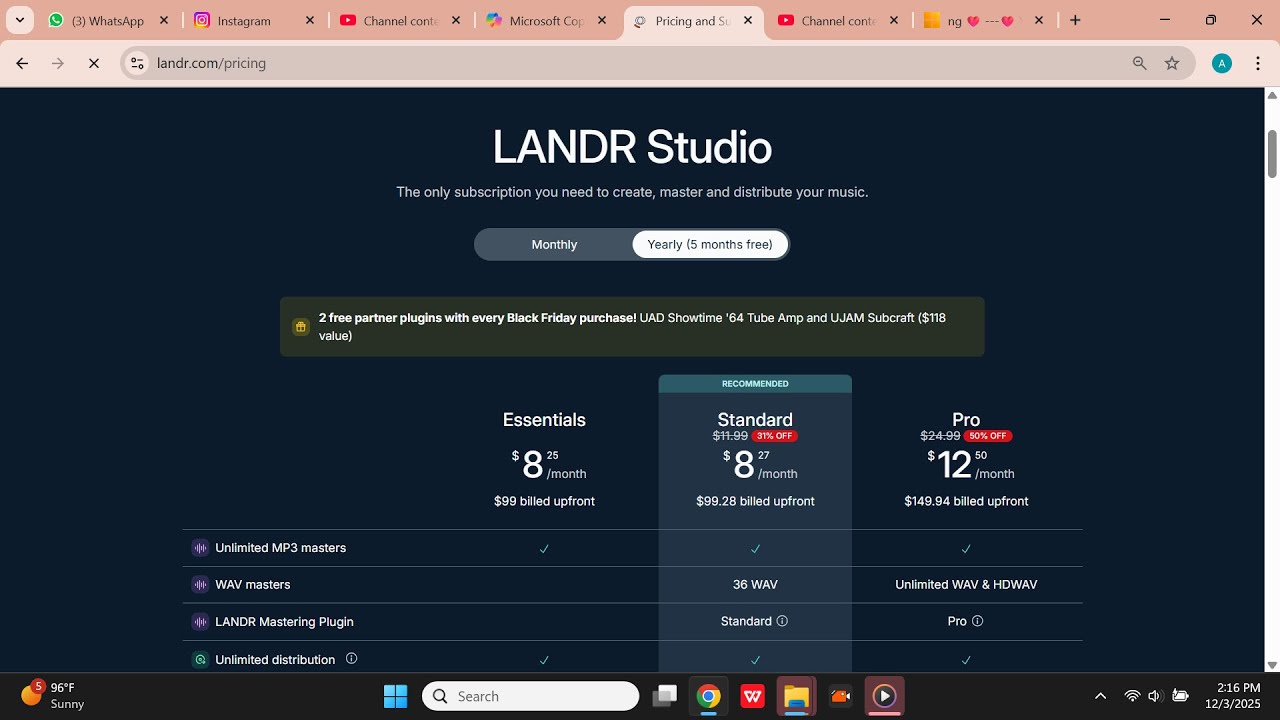Viewport: 1280px width, 720px height.
Task: Stop page loading with the X button
Action: pos(94,63)
